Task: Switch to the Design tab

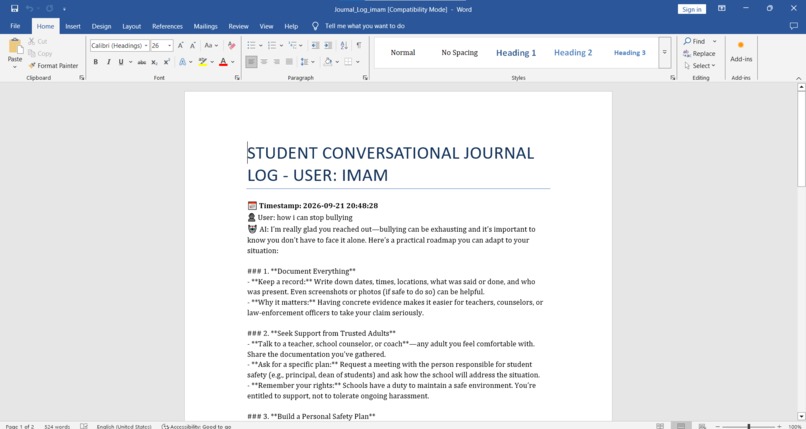Action: coord(101,26)
